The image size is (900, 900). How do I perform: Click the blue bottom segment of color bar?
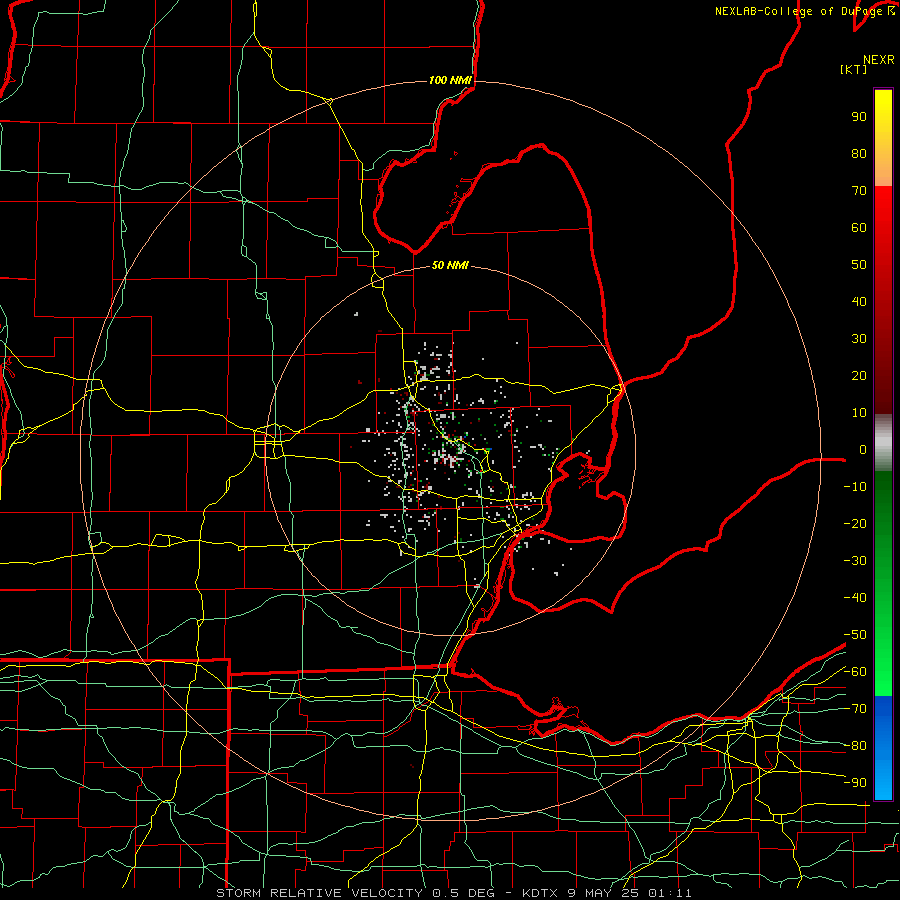(x=883, y=748)
